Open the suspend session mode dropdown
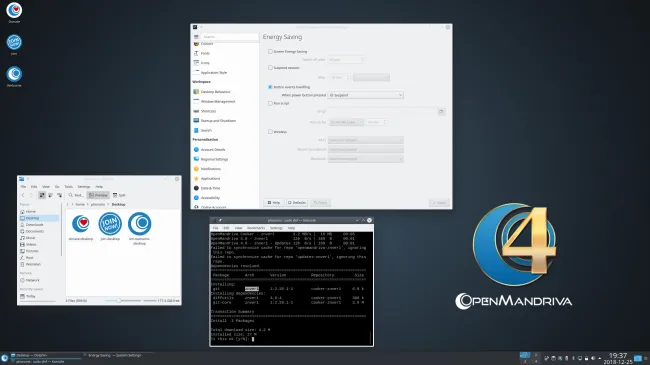 371,78
